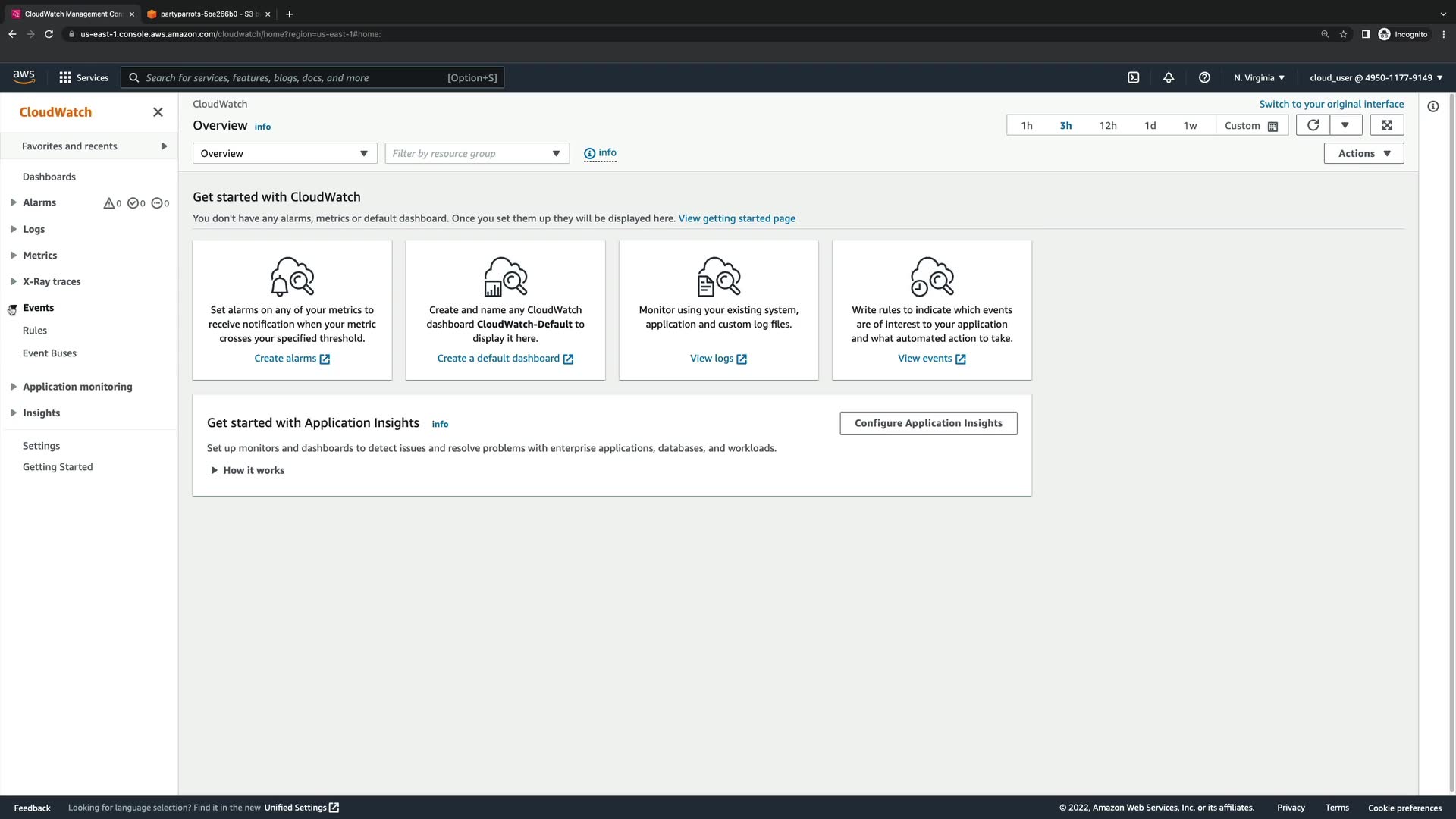Open Rules under Events

click(35, 331)
